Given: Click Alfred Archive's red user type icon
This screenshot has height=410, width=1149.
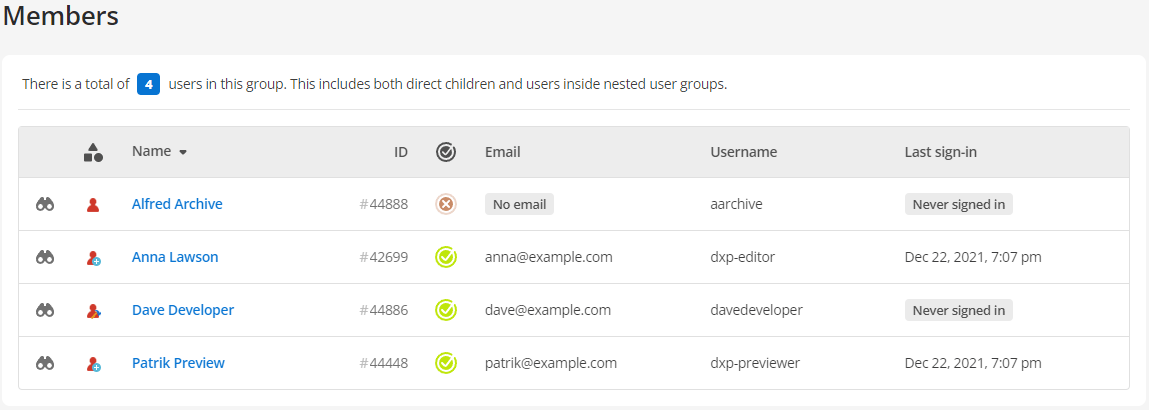Looking at the screenshot, I should click(92, 204).
